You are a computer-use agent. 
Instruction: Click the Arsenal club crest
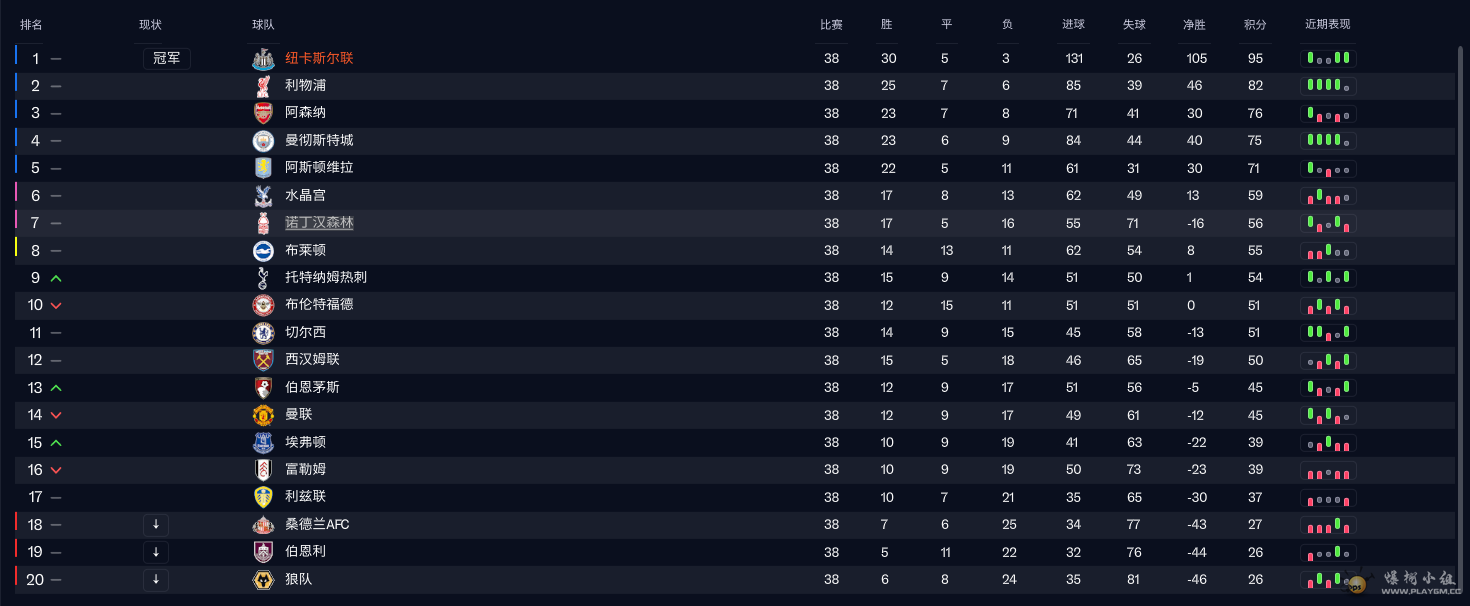tap(263, 113)
